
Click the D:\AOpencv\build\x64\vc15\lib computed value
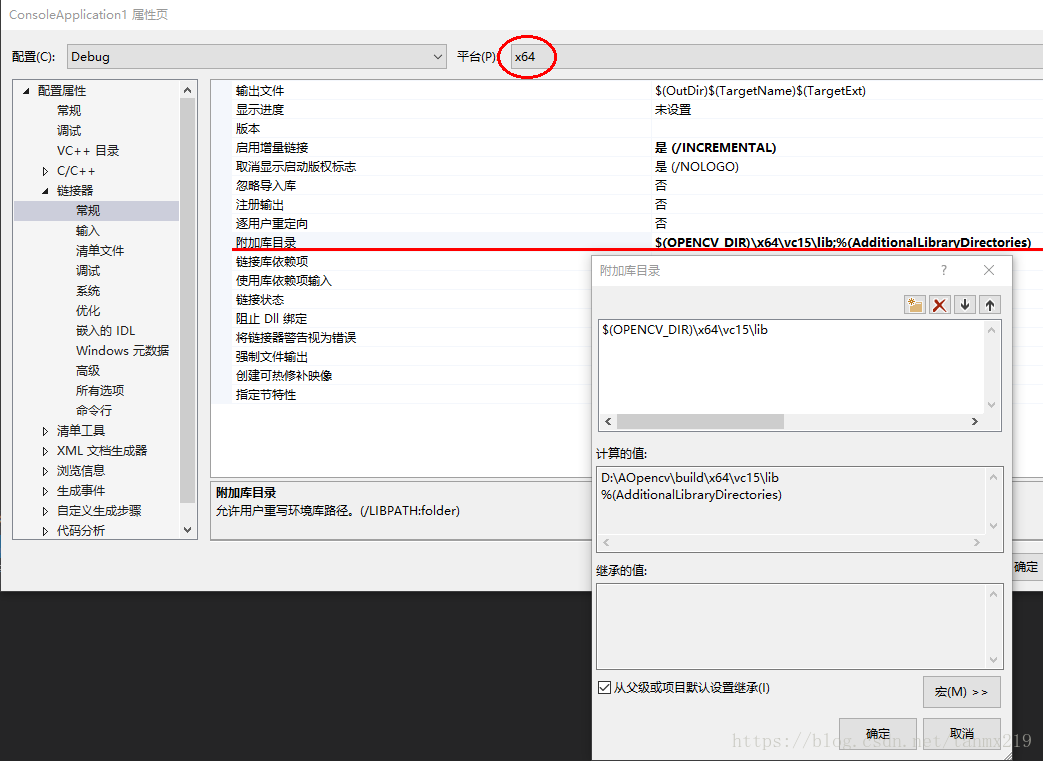tap(690, 478)
